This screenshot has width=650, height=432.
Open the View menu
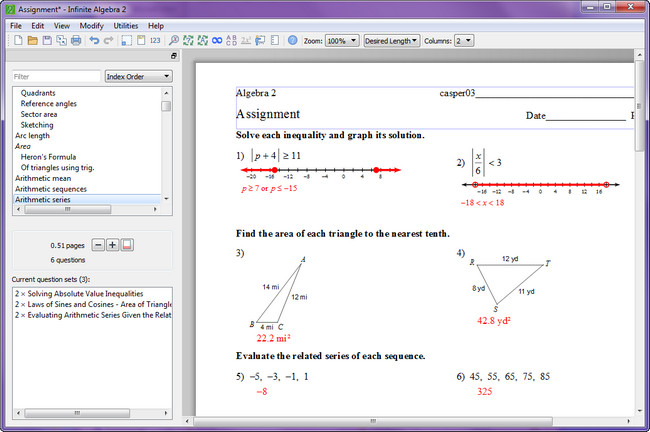[62, 26]
